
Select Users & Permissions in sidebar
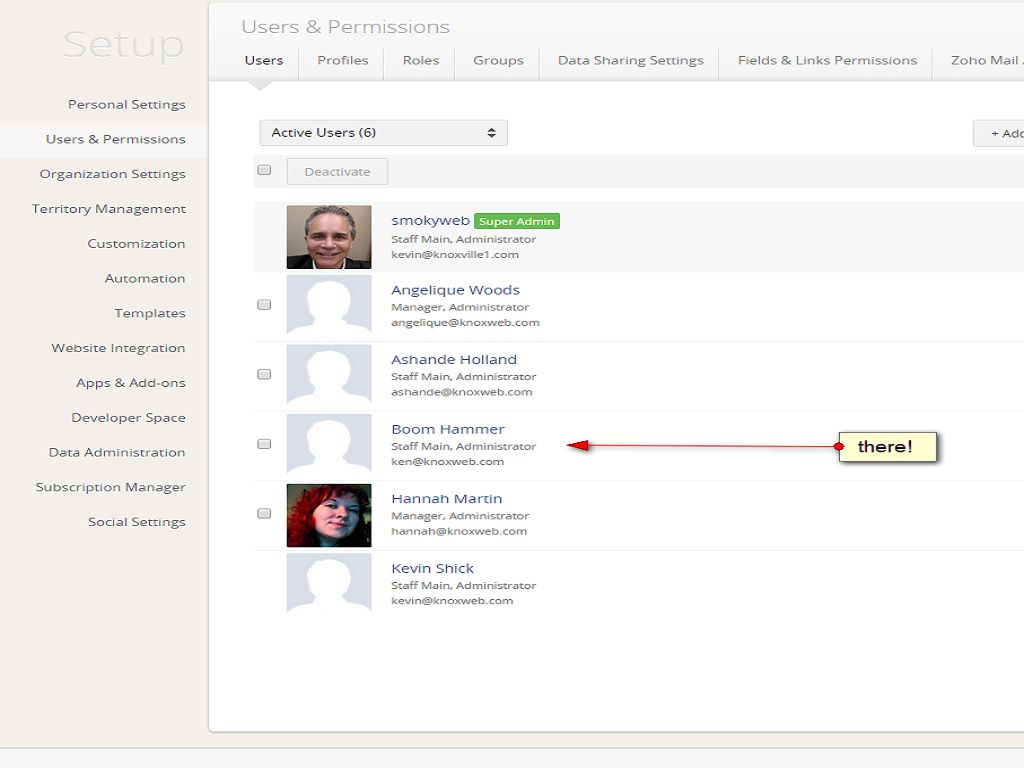pyautogui.click(x=116, y=139)
